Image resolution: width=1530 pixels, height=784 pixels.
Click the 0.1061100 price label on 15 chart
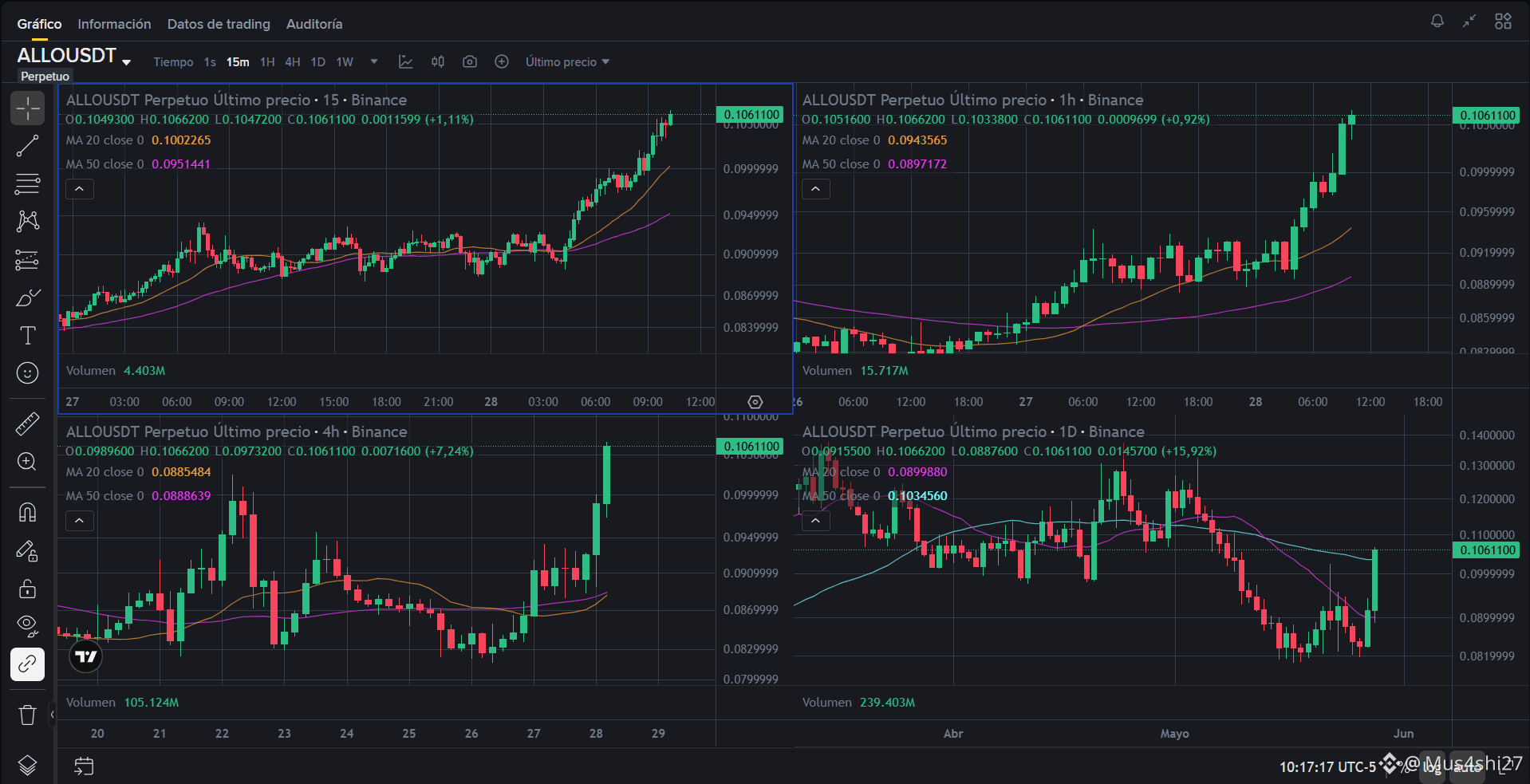[751, 115]
